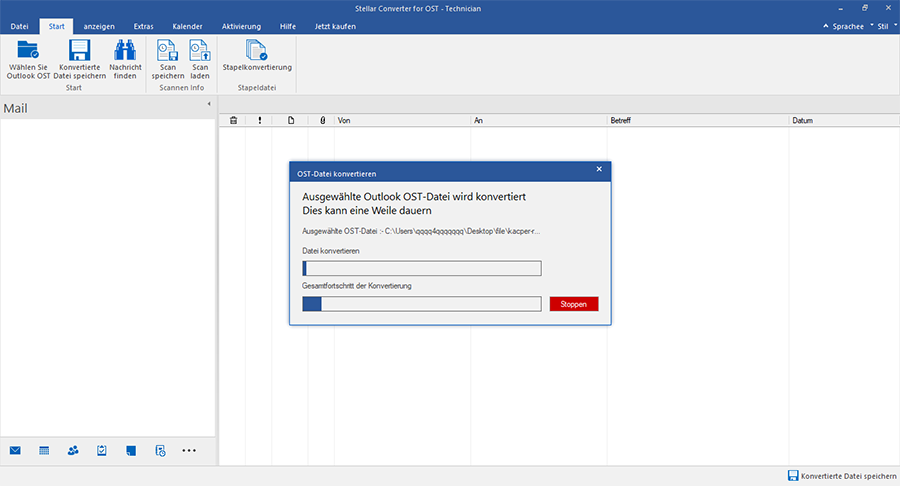Click the Wählen Sie Outlook OST icon
900x486 pixels.
tap(28, 50)
